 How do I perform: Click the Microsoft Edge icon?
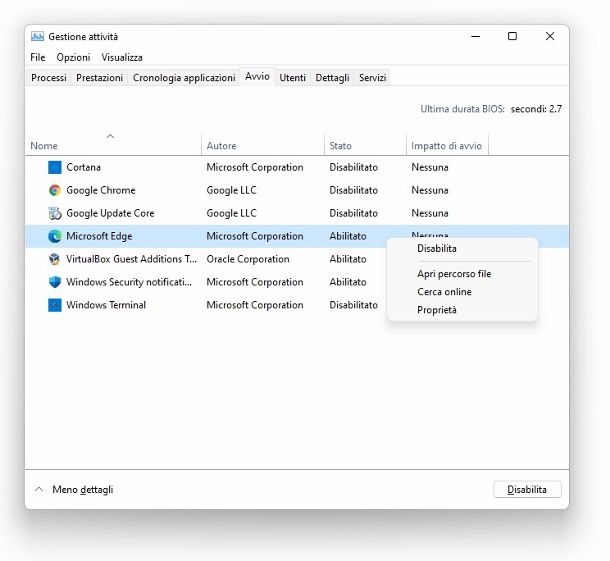(54, 236)
